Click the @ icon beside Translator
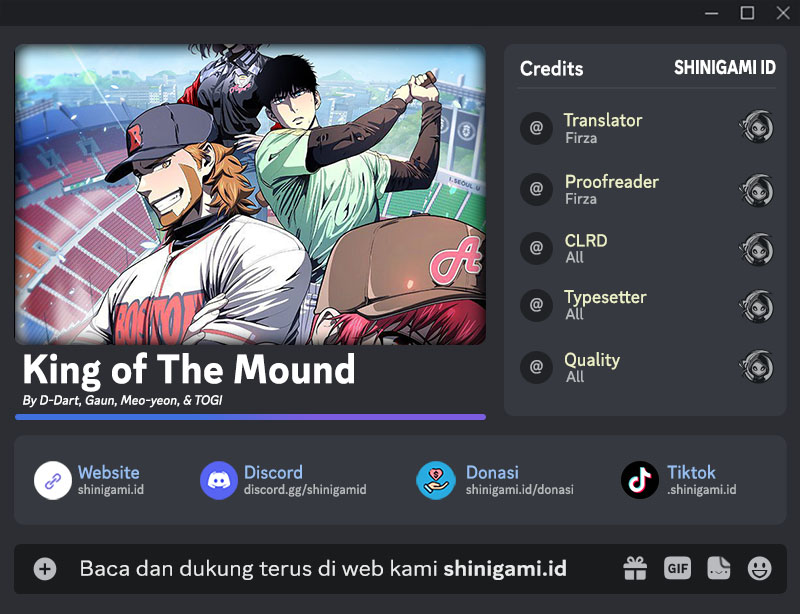800x614 pixels. (x=536, y=128)
